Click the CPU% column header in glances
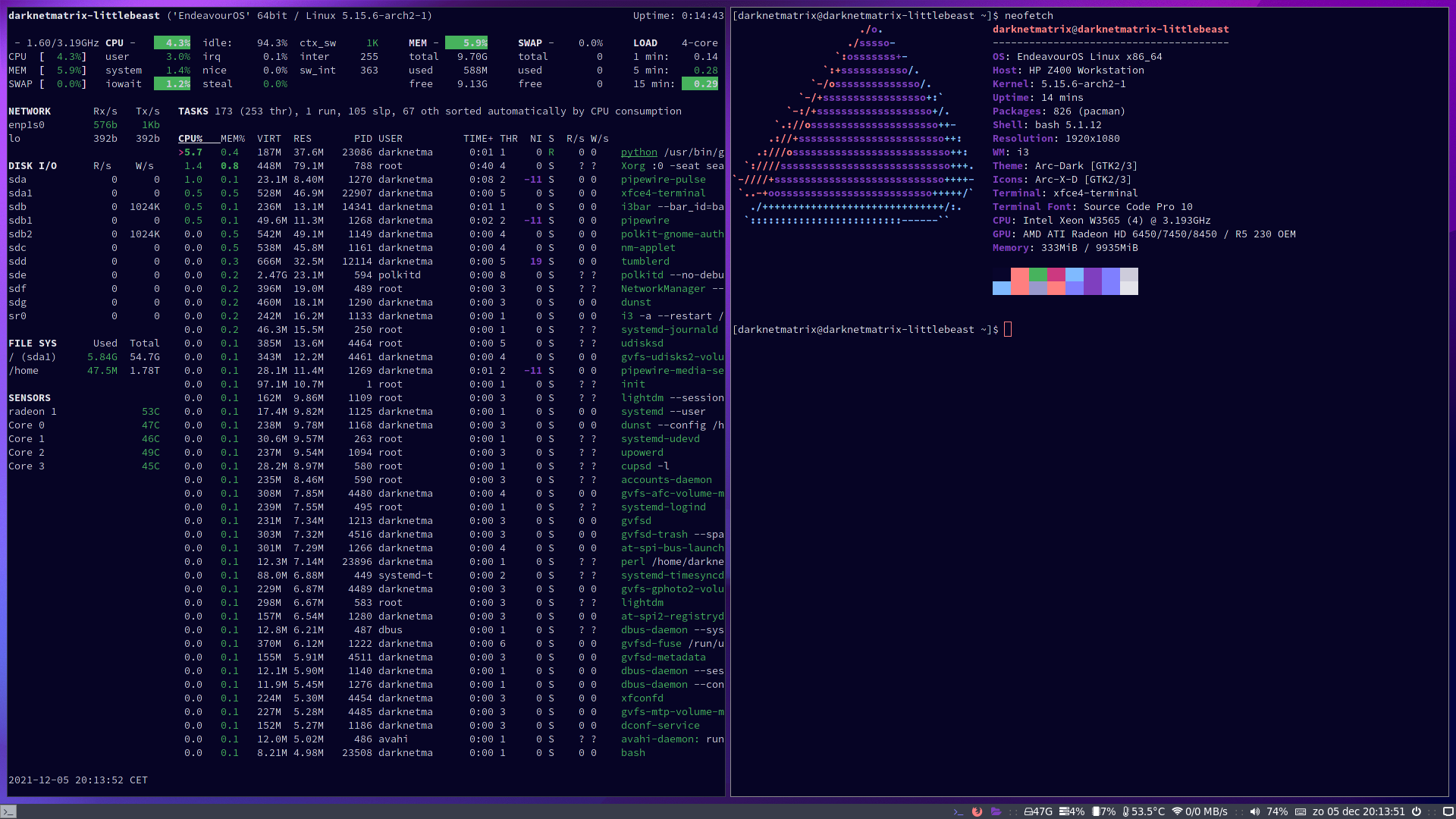This screenshot has height=819, width=1456. [x=190, y=139]
